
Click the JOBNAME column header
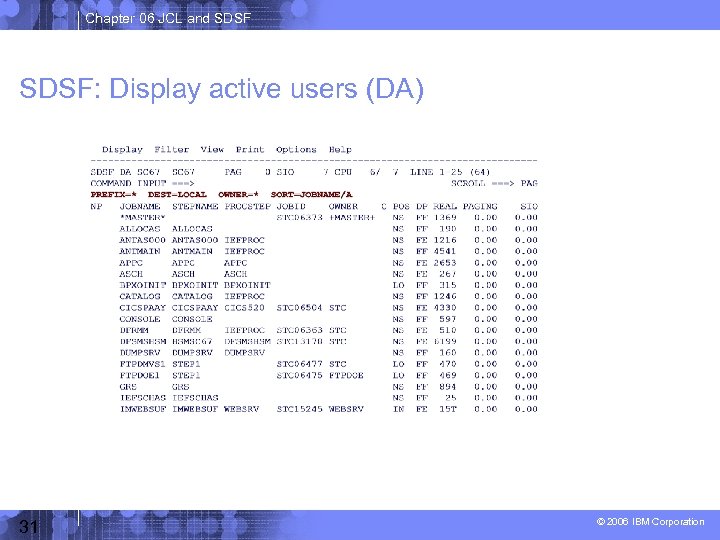140,206
